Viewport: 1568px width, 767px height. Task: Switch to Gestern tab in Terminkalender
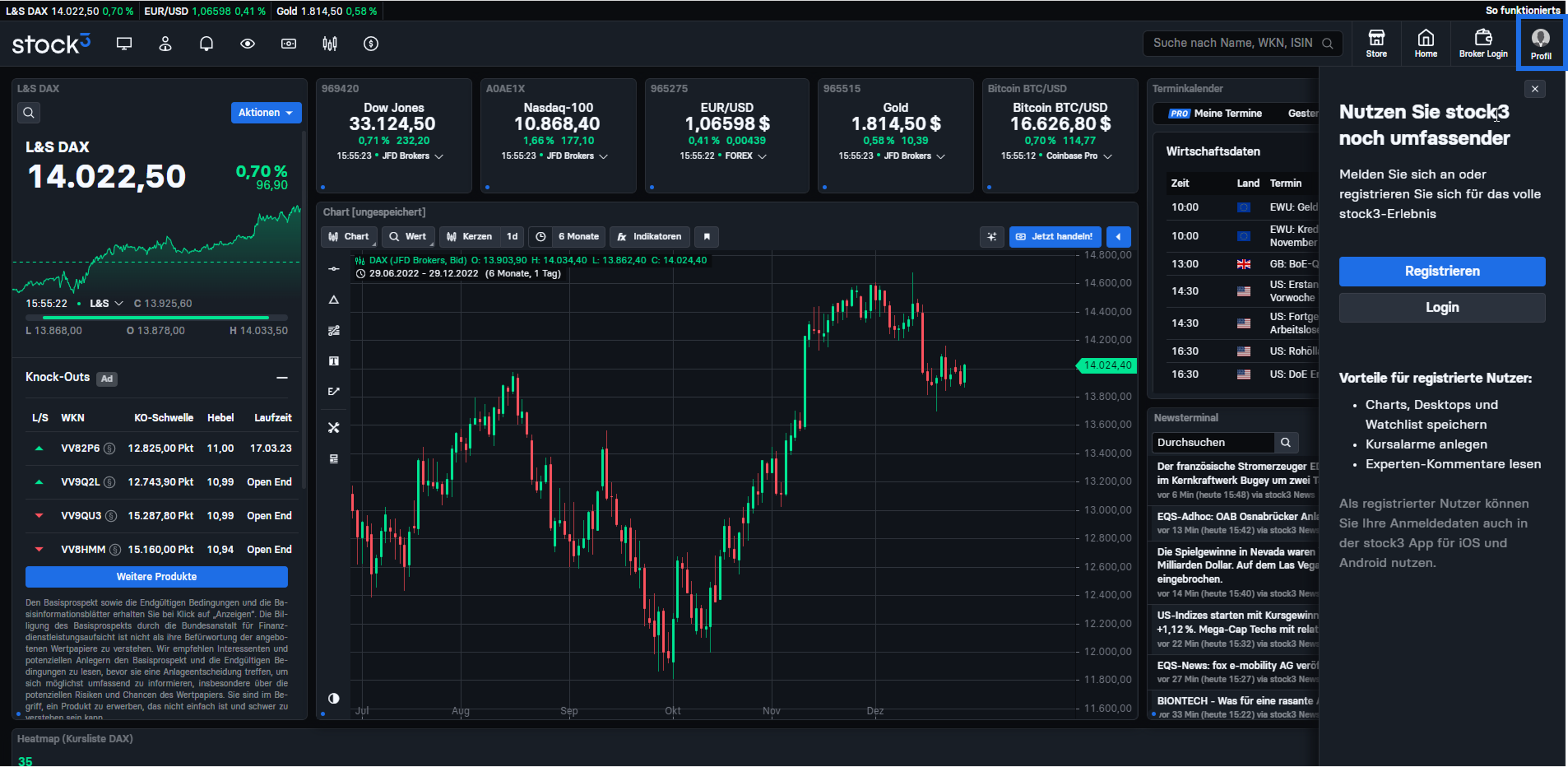pyautogui.click(x=1303, y=113)
